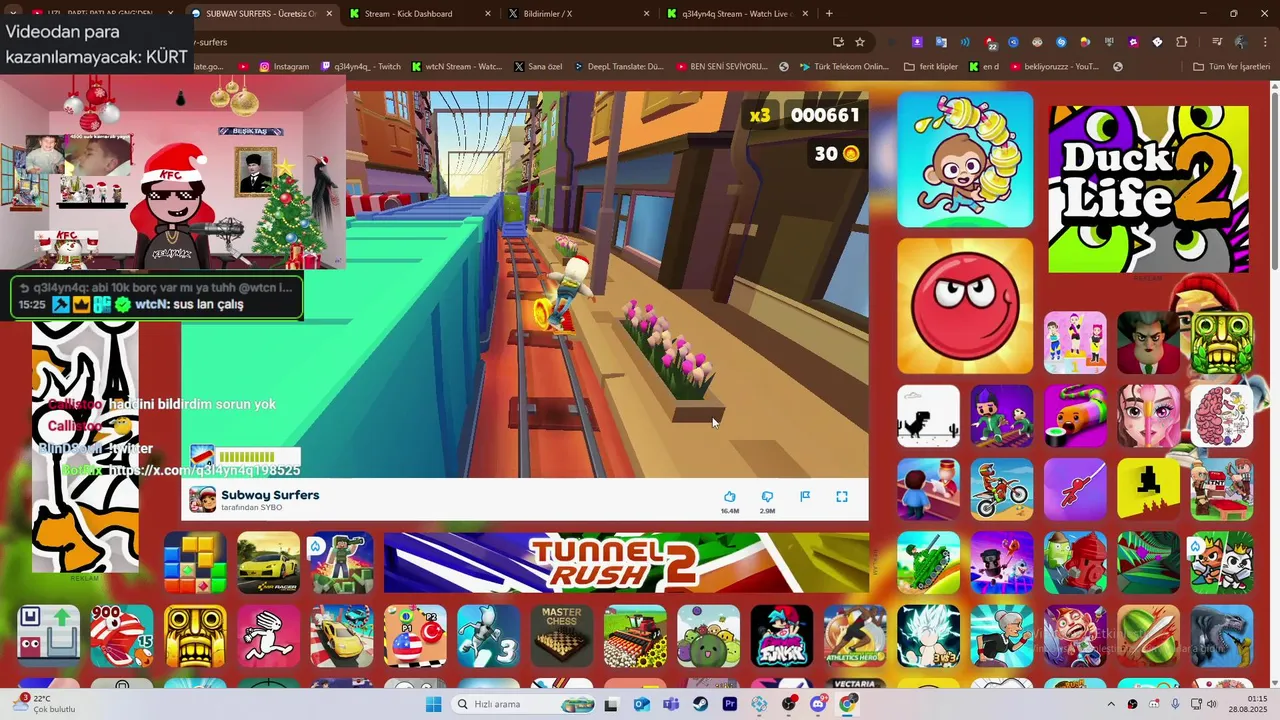Open the block puzzle game tile
This screenshot has width=1280, height=720.
[195, 562]
